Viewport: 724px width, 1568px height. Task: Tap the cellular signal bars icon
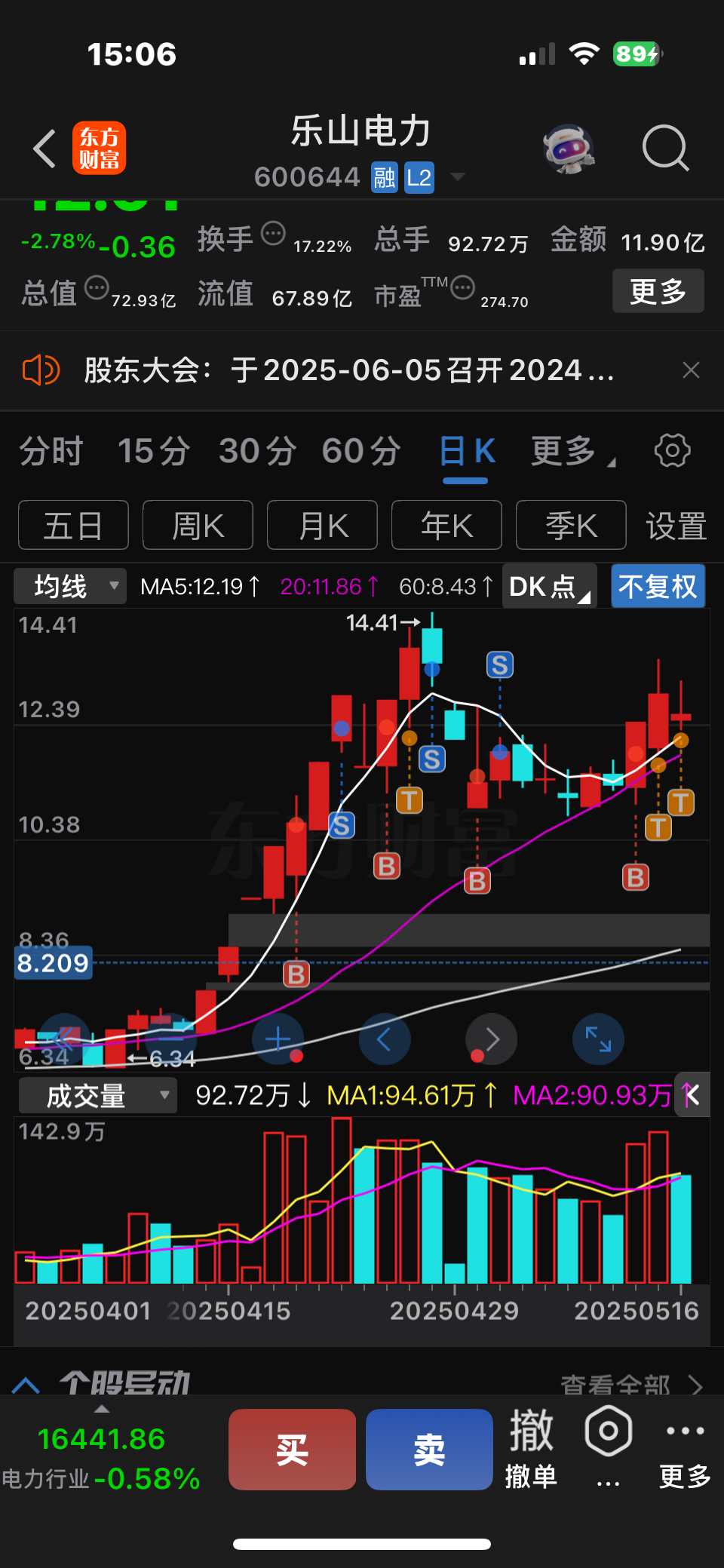tap(537, 54)
